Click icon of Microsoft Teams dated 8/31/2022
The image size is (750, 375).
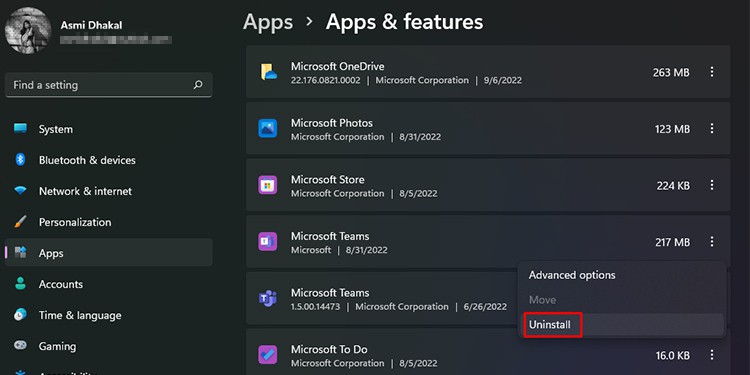[268, 242]
